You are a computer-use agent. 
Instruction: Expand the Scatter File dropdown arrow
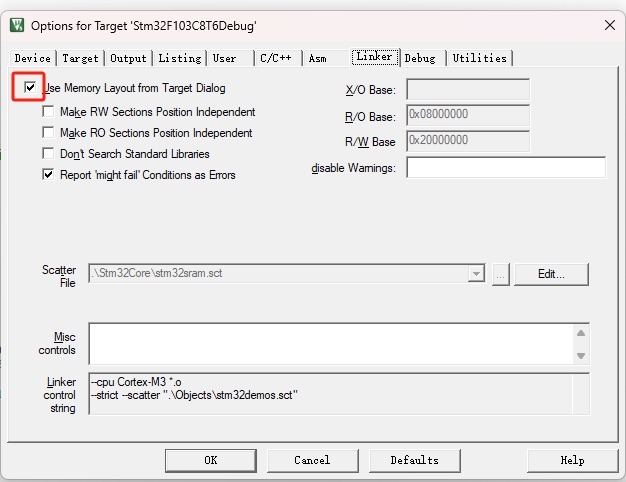(476, 274)
